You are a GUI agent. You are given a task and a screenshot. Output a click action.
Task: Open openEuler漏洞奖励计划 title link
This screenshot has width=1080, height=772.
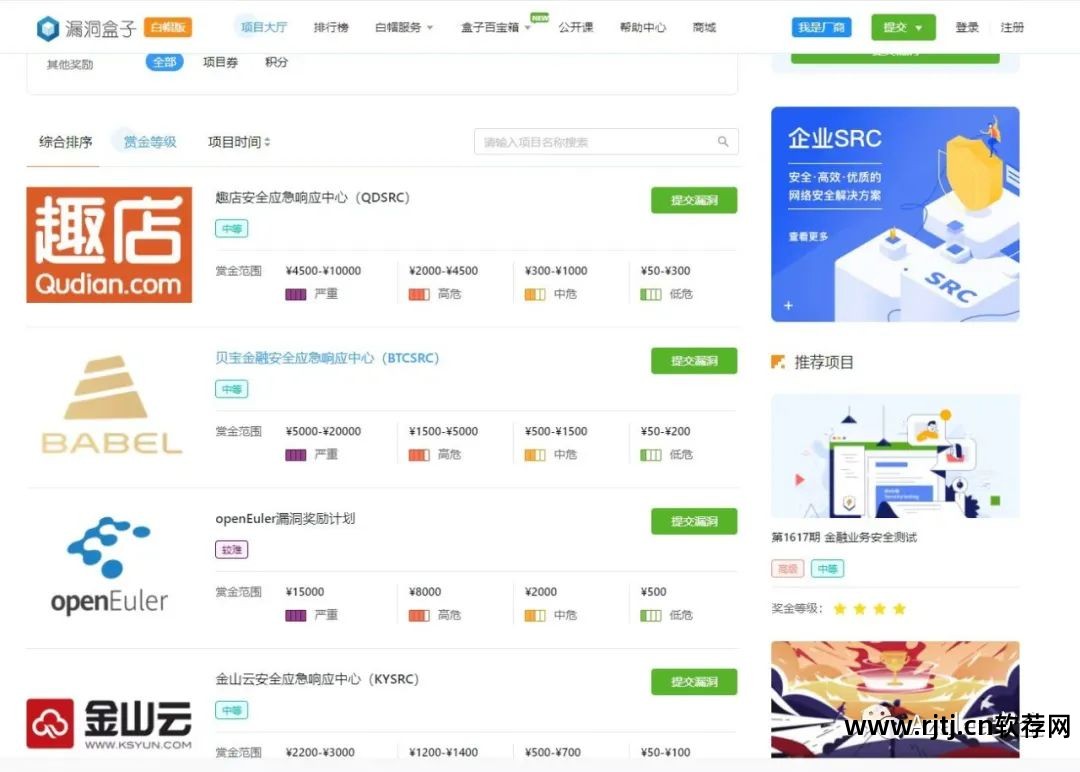(x=285, y=519)
